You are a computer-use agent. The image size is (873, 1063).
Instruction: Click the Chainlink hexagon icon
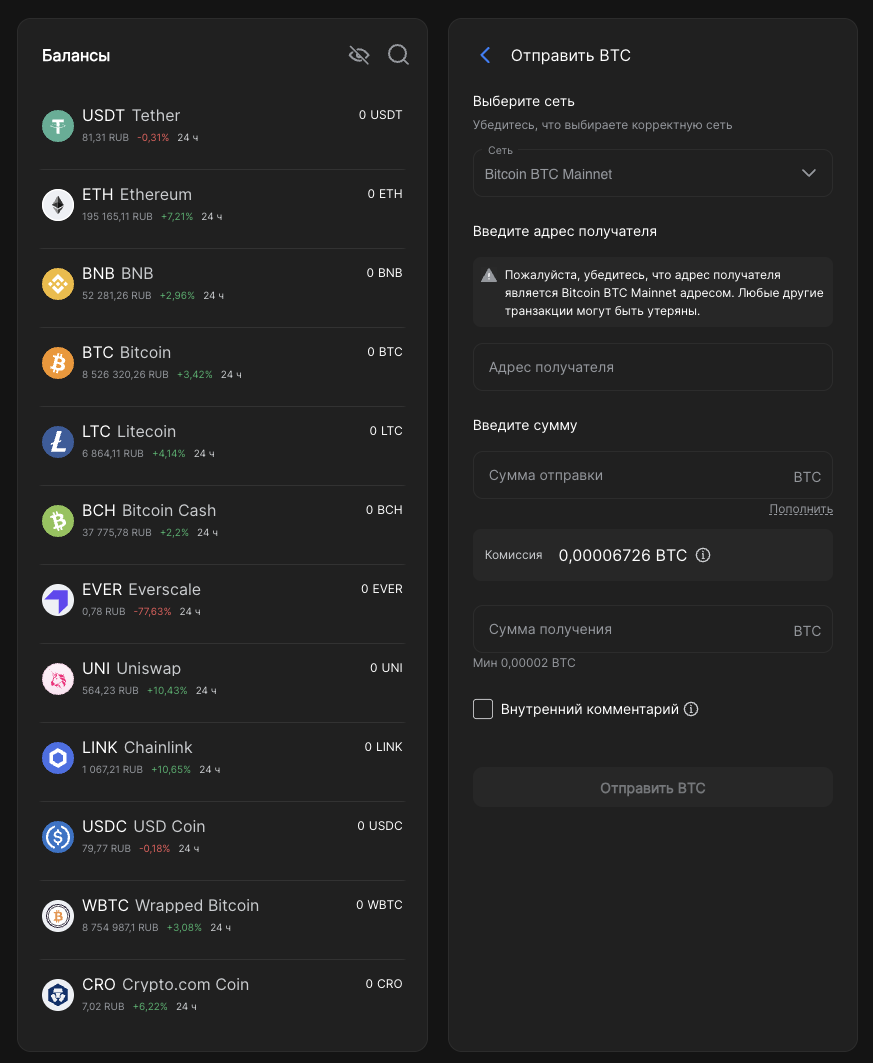point(58,757)
